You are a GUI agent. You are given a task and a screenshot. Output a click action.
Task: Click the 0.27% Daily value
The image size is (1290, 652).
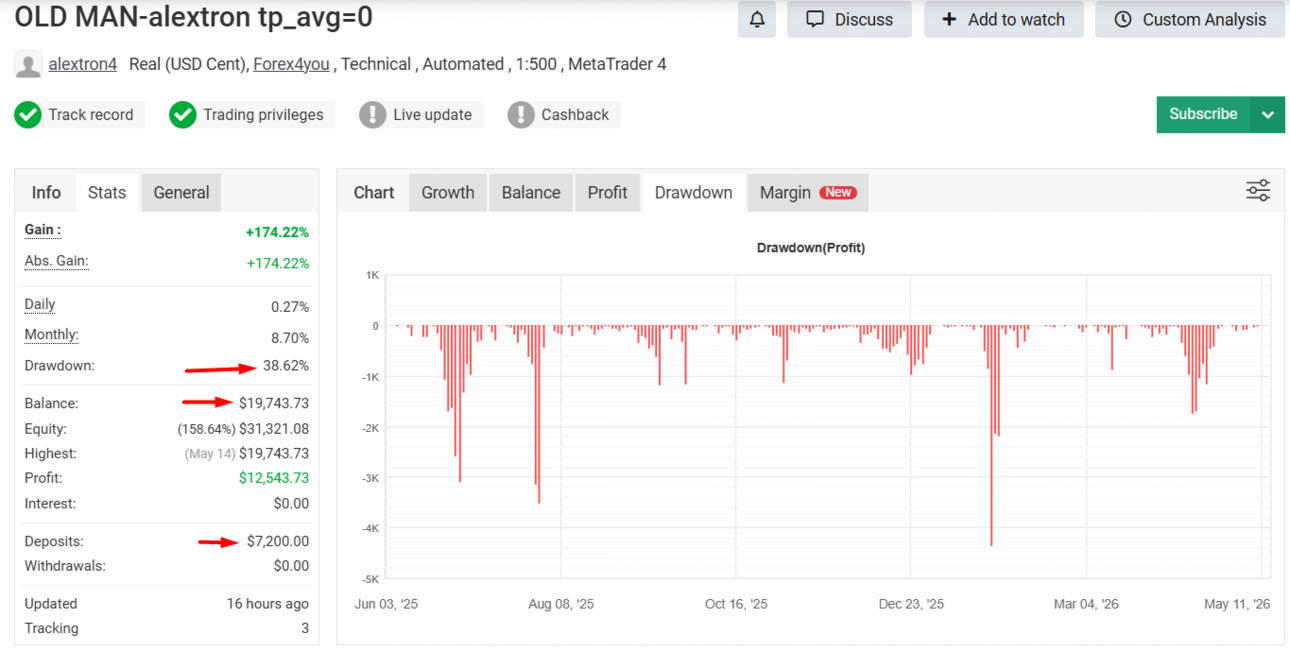pos(290,307)
